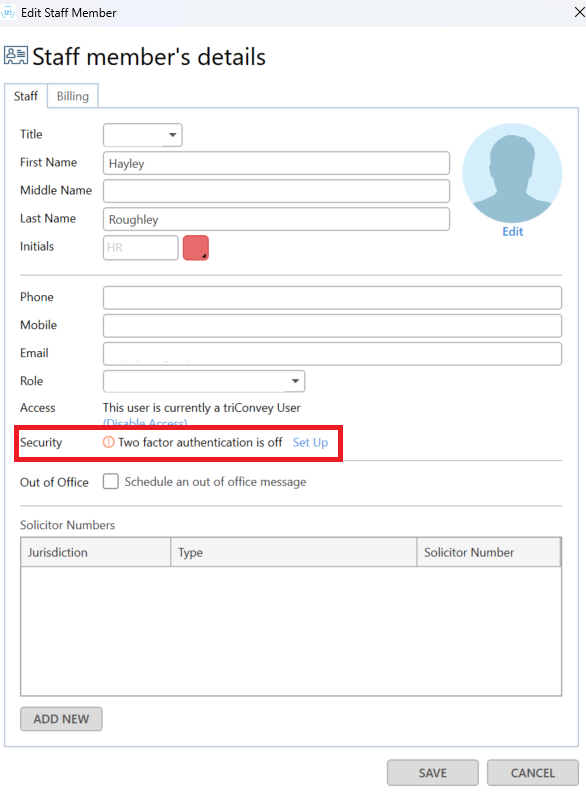Click ADD NEW solicitor number button
This screenshot has width=586, height=792.
(61, 719)
